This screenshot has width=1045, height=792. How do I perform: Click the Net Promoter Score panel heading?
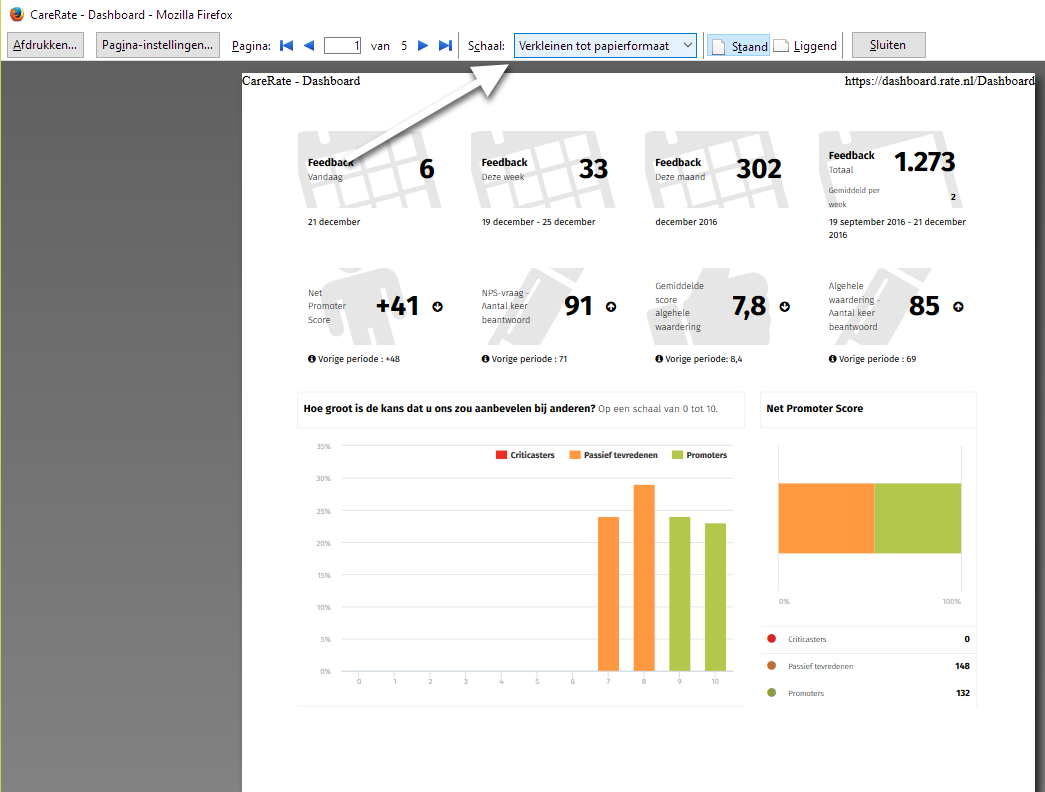pyautogui.click(x=814, y=409)
